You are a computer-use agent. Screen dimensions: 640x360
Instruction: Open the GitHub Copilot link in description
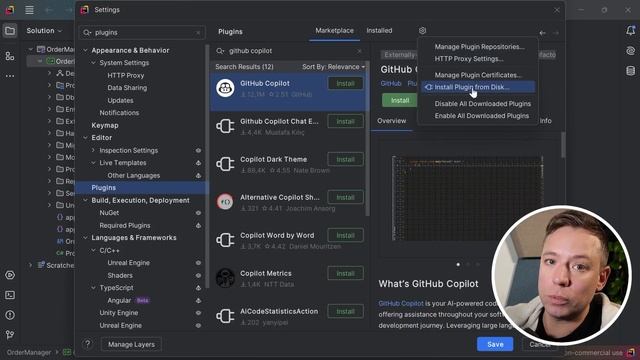pos(401,303)
